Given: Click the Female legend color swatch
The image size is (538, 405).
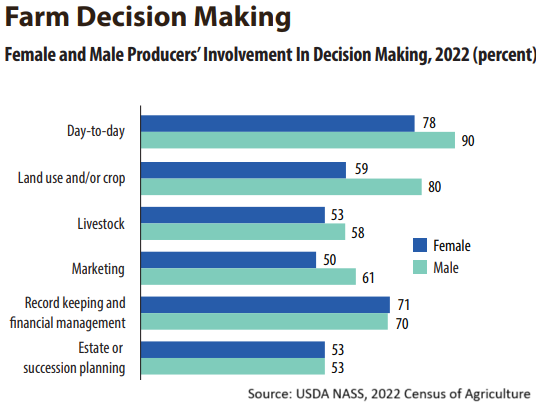Looking at the screenshot, I should pyautogui.click(x=420, y=245).
